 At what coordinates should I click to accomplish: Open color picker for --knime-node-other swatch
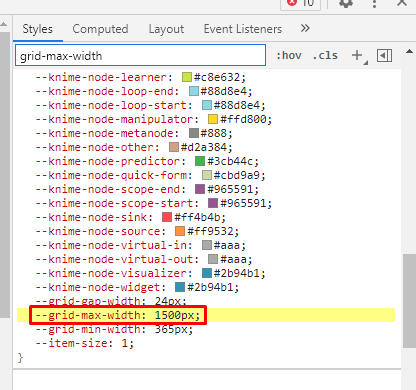[x=174, y=147]
